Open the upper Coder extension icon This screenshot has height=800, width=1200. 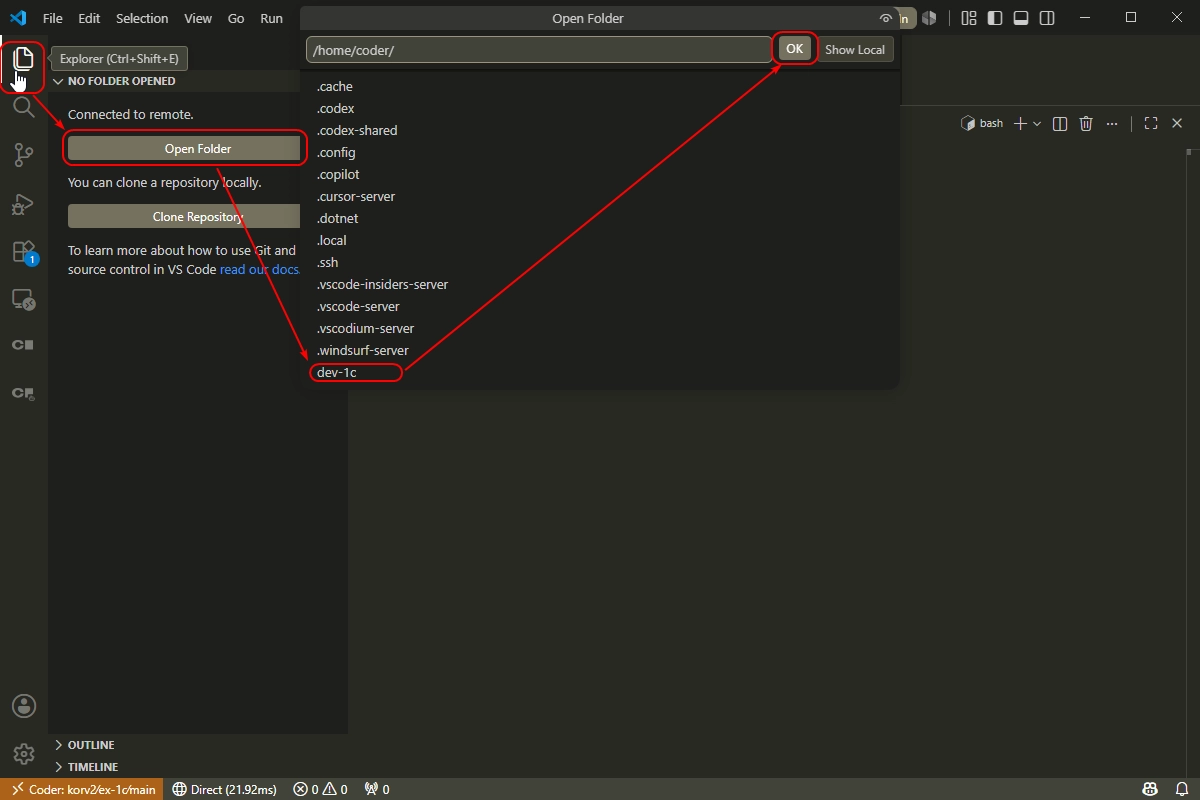point(23,345)
